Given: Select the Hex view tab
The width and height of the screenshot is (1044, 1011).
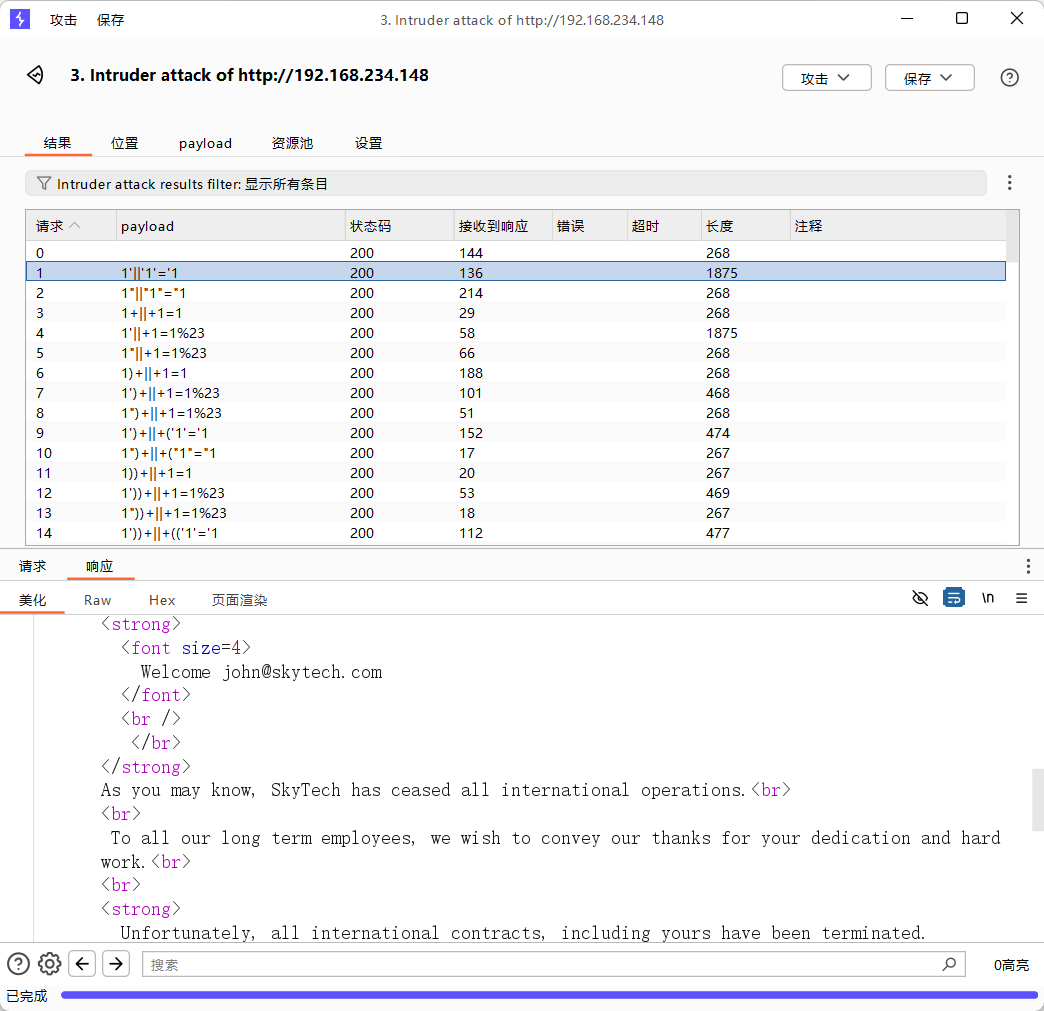Looking at the screenshot, I should click(x=162, y=599).
